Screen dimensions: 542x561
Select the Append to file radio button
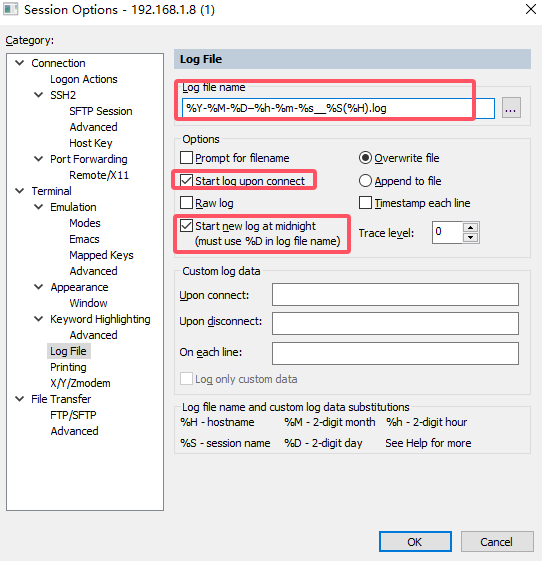click(365, 181)
